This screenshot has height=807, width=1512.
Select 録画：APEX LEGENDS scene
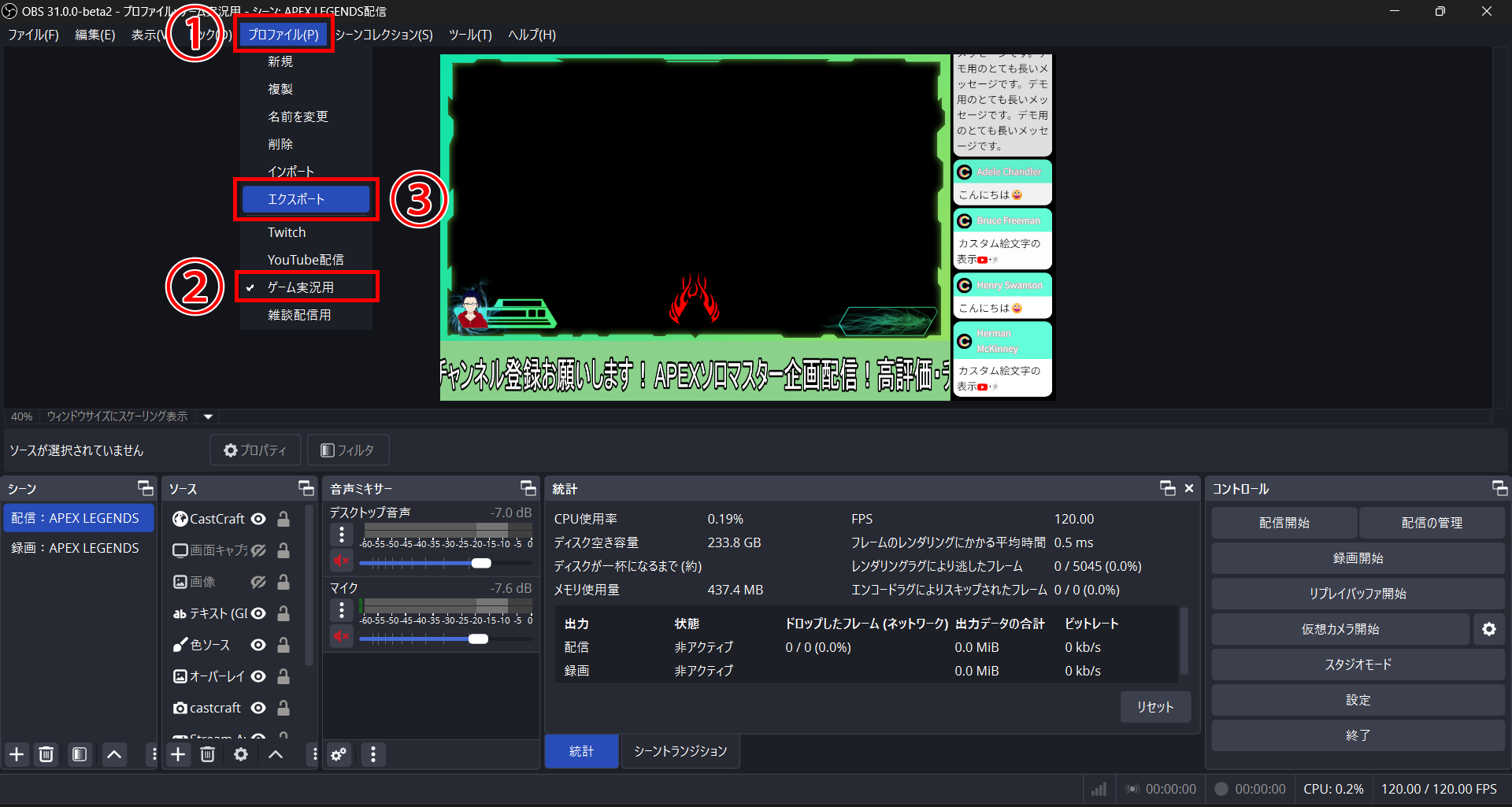79,548
